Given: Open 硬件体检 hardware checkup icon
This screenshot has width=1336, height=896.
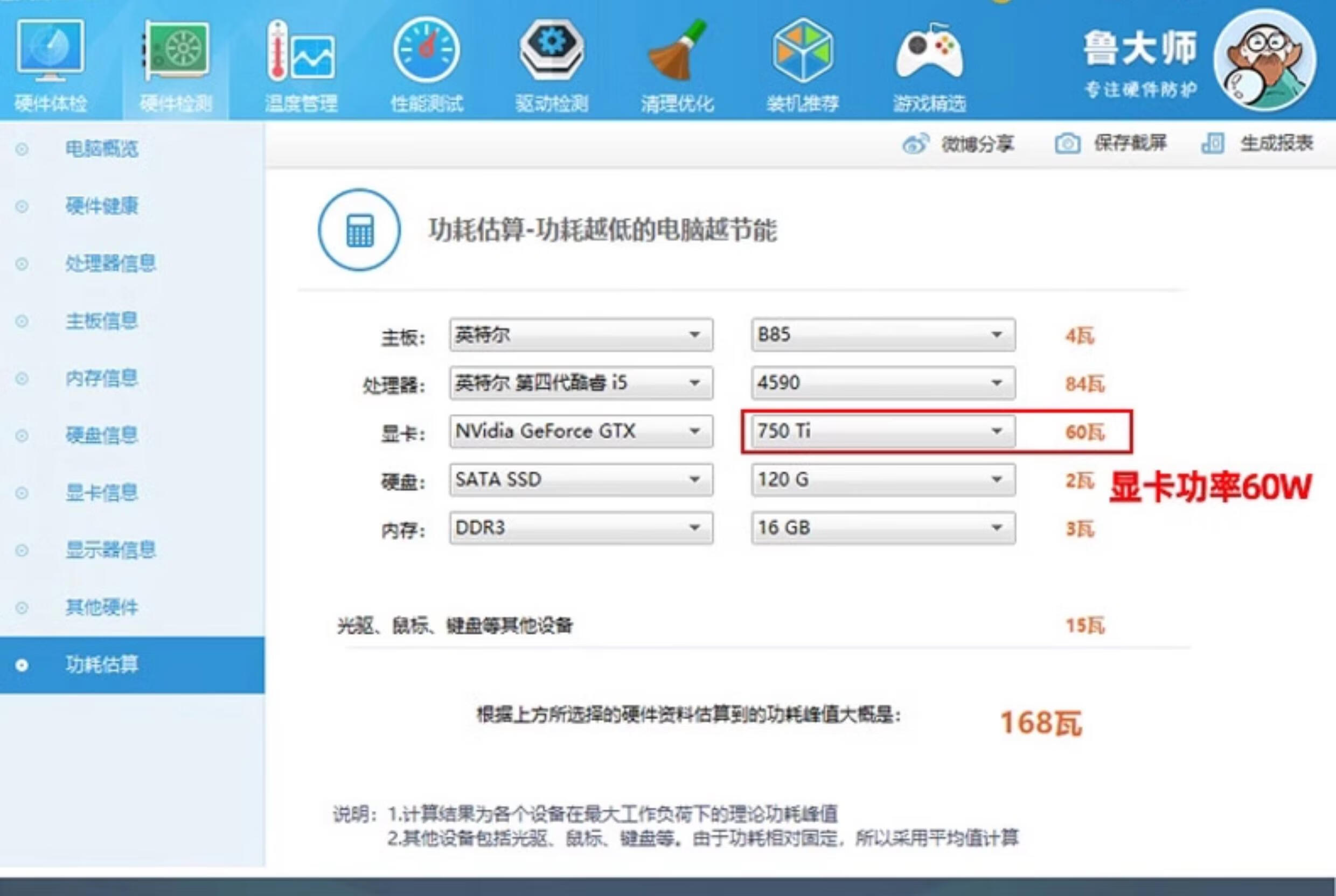Looking at the screenshot, I should click(50, 50).
